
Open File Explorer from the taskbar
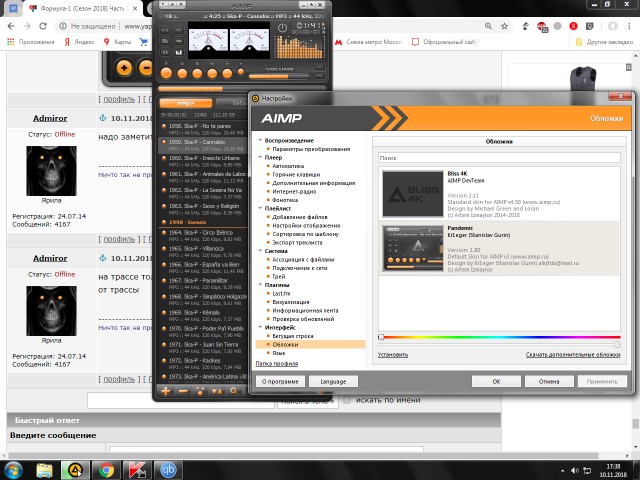44,470
